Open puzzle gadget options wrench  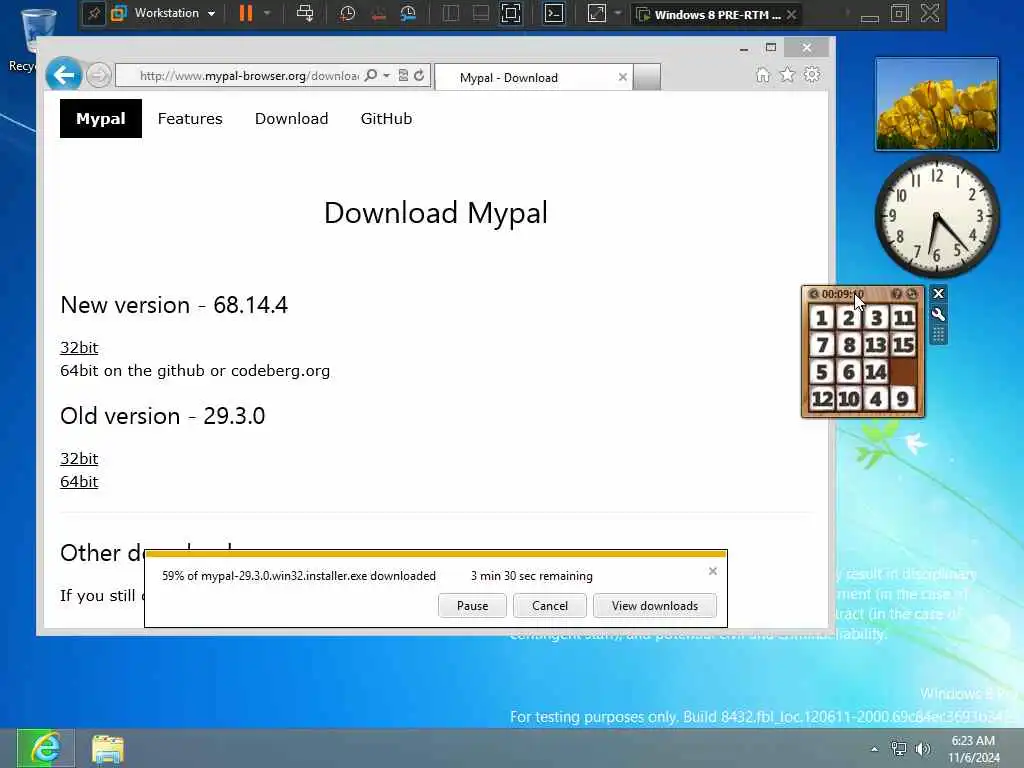tap(938, 315)
